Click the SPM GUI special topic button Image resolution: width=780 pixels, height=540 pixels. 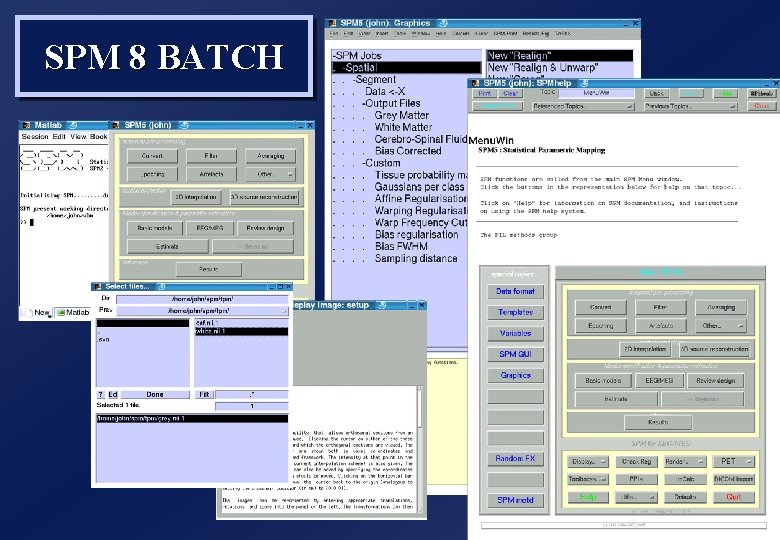[515, 354]
